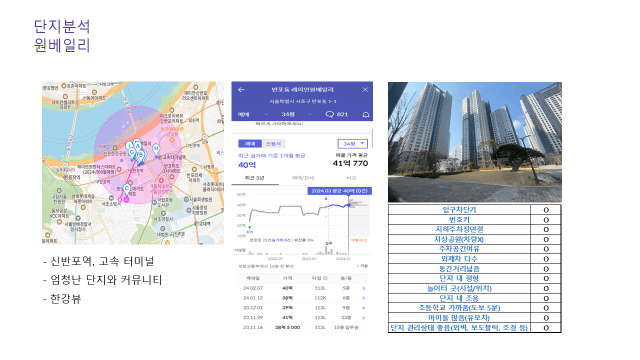
Task: Click the scrollbar in the price panel
Action: (372, 139)
